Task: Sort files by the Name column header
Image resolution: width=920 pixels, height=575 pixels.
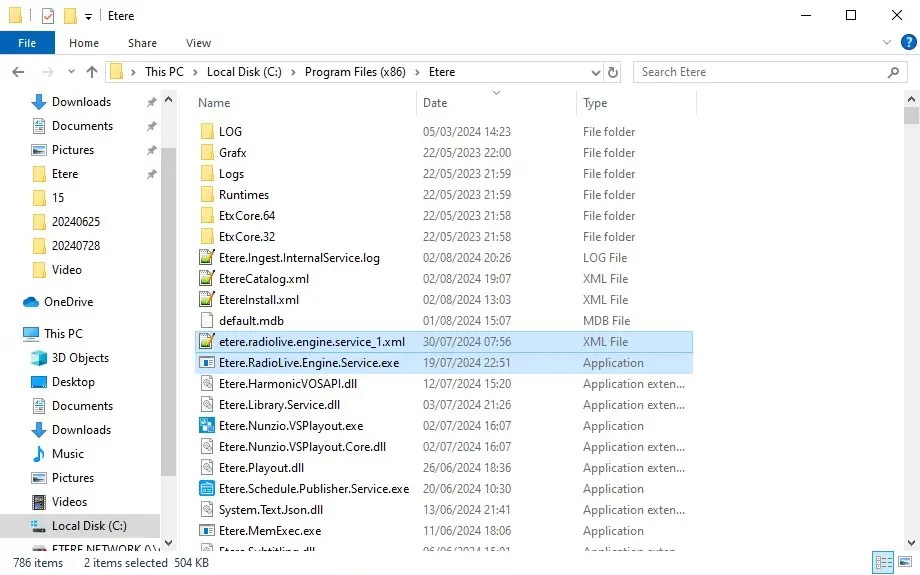Action: click(x=214, y=103)
